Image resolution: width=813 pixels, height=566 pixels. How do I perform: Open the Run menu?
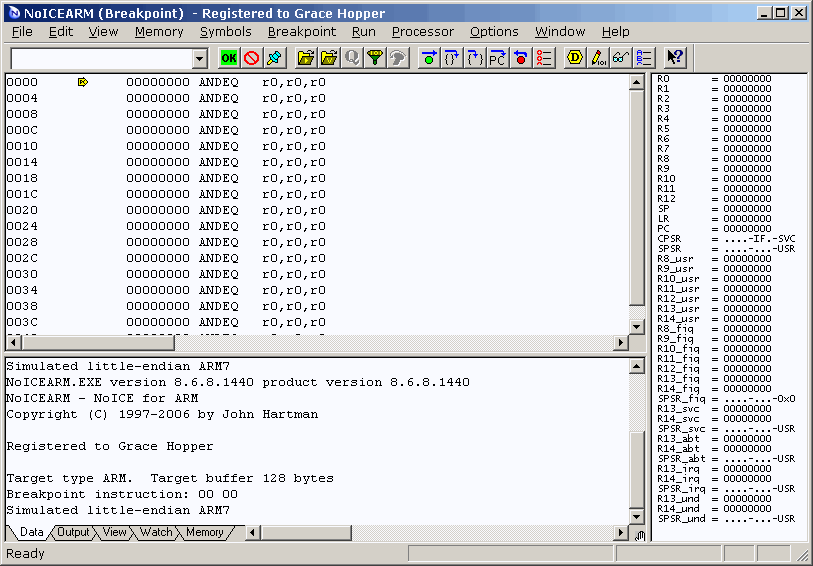pyautogui.click(x=363, y=32)
